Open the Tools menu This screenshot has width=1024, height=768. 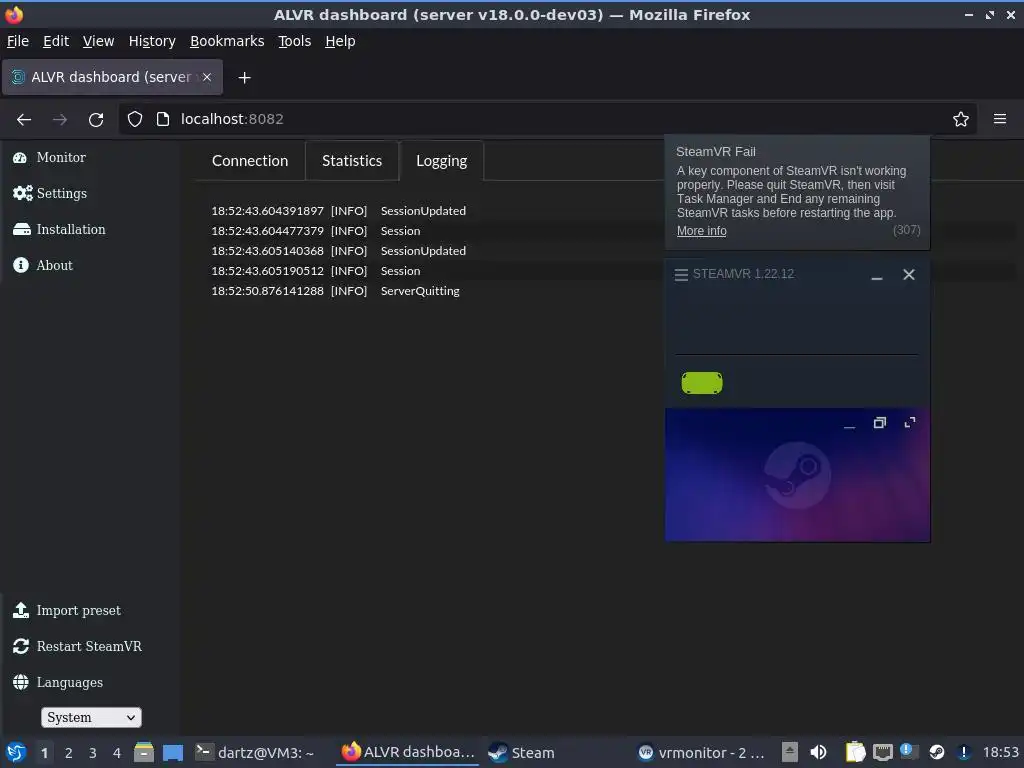coord(295,41)
